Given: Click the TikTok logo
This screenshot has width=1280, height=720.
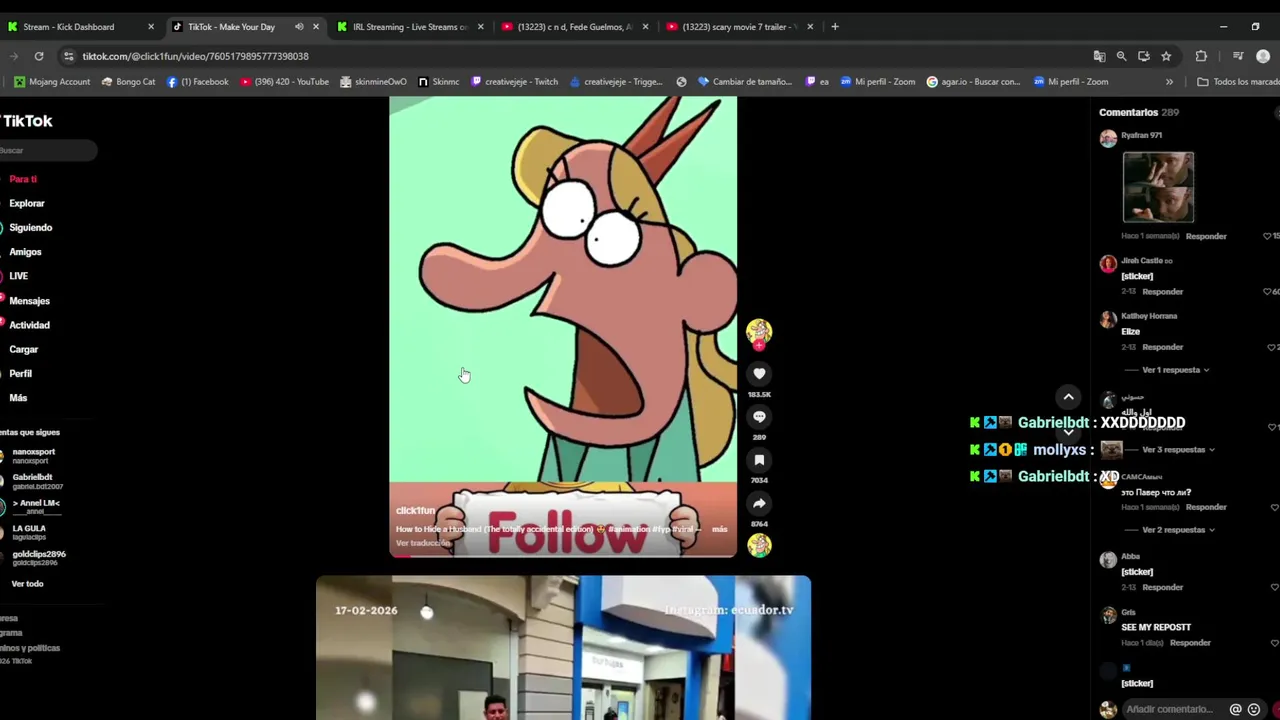Looking at the screenshot, I should pos(27,121).
